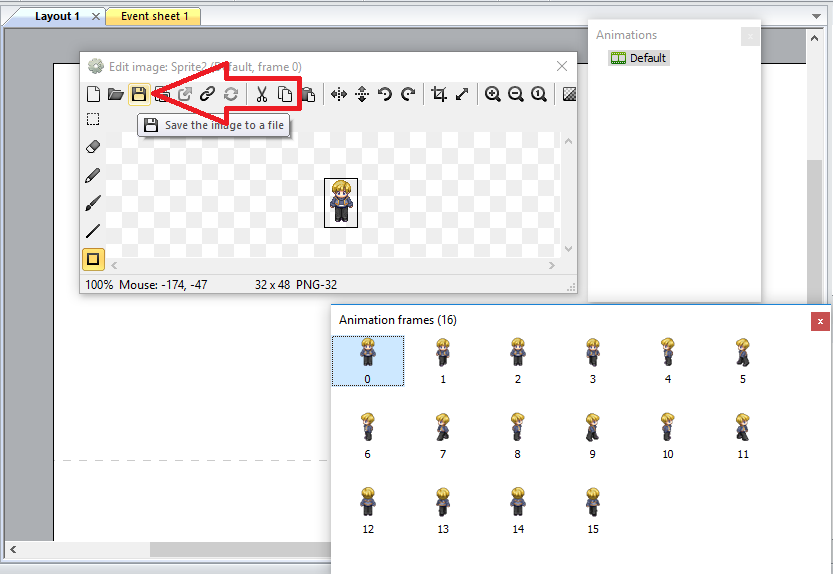Viewport: 833px width, 574px height.
Task: Switch to the Layout 1 tab
Action: (57, 16)
